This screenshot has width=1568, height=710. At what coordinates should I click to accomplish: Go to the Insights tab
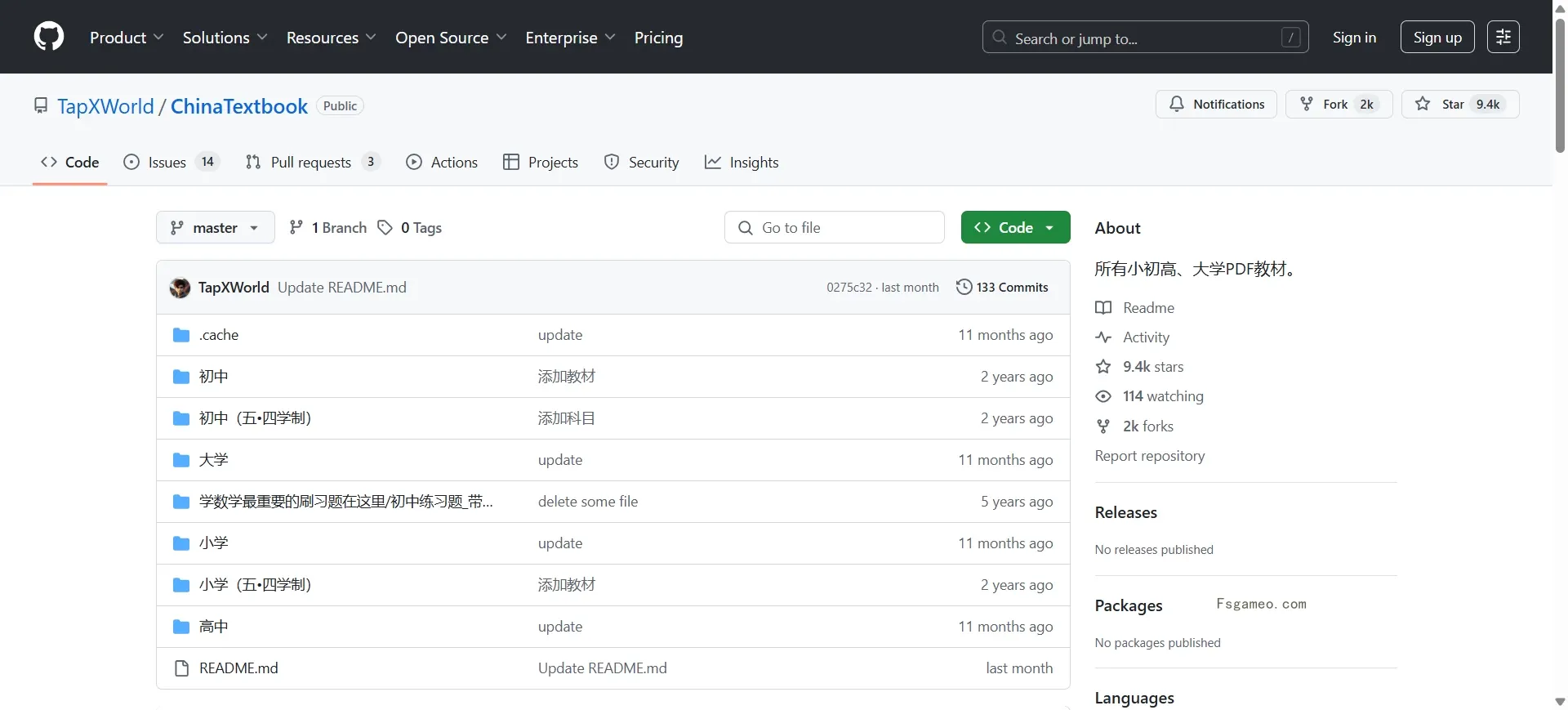coord(742,162)
